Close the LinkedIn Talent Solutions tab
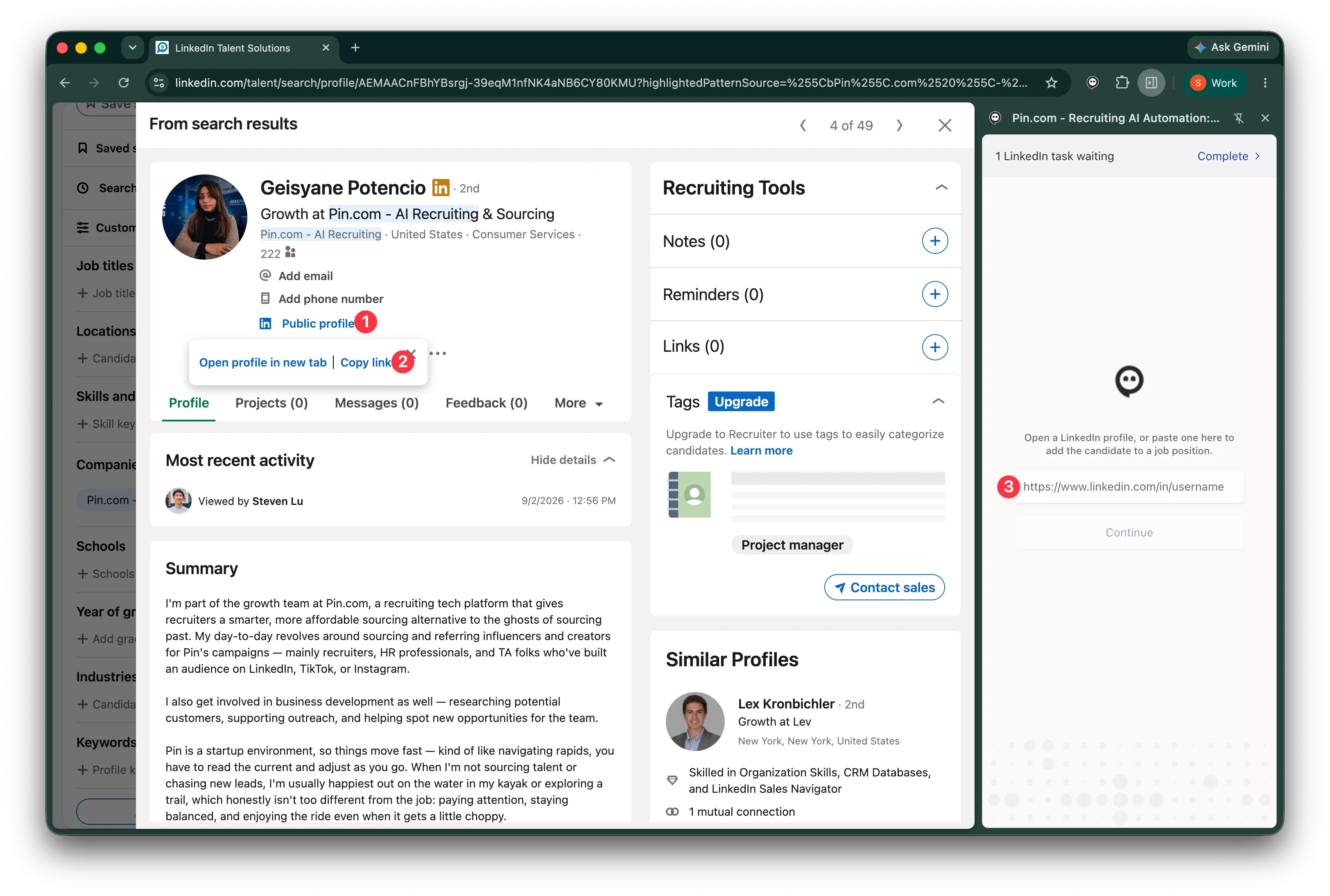 [326, 48]
